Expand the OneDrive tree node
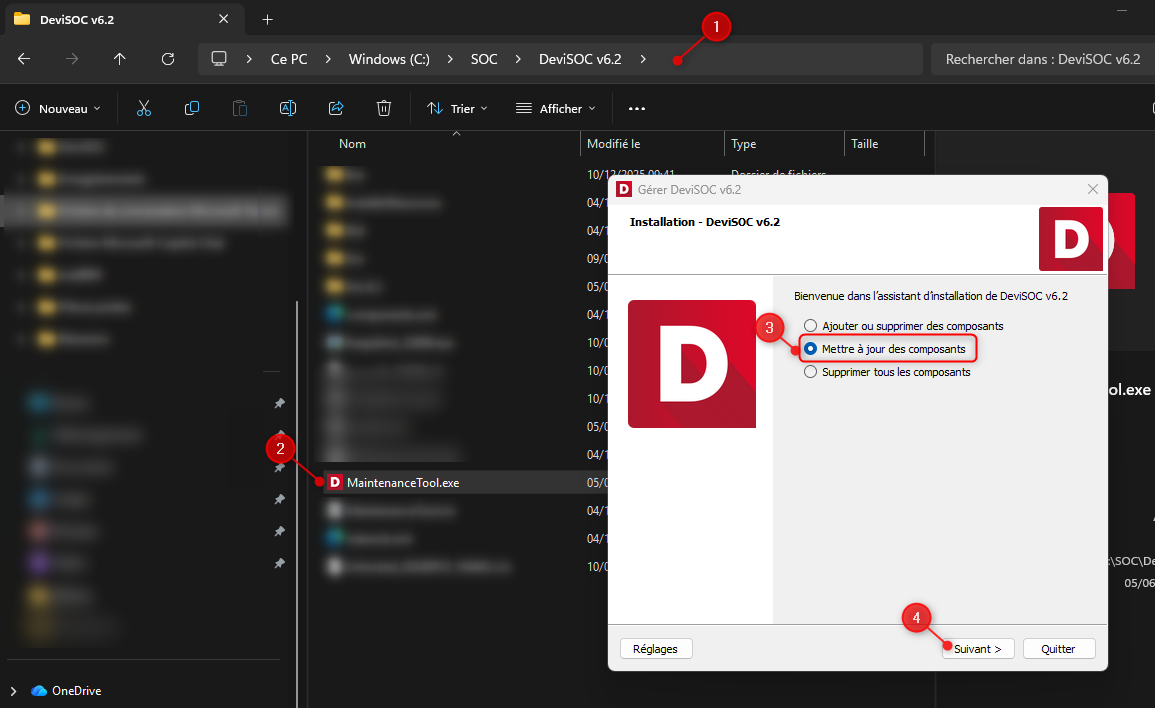1155x708 pixels. tap(13, 691)
